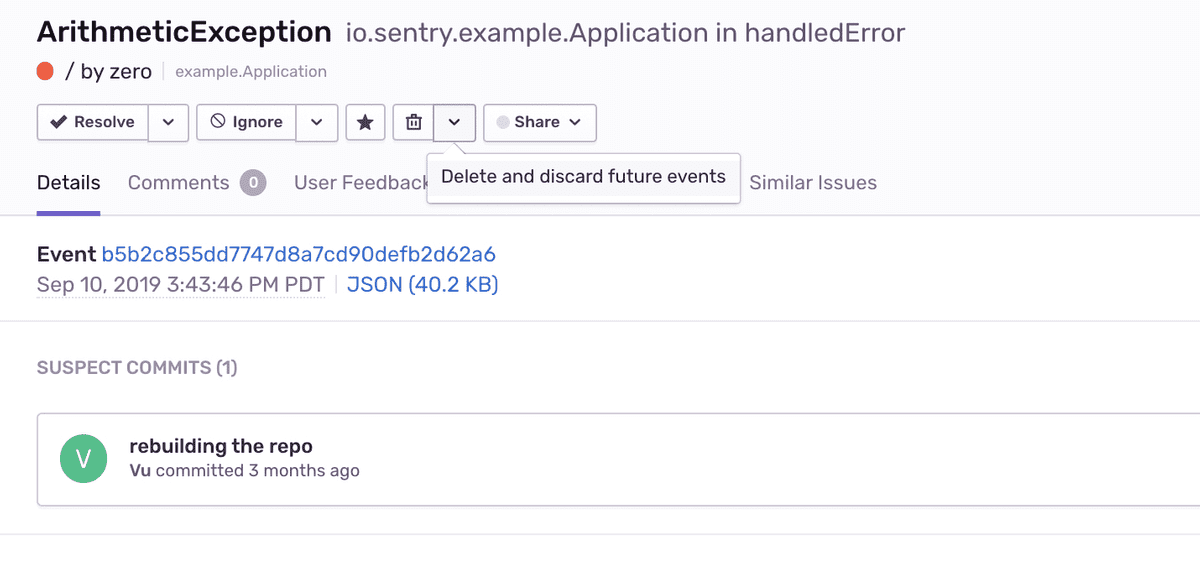
Task: Click the Sep 10, 2019 timestamp
Action: pyautogui.click(x=181, y=285)
